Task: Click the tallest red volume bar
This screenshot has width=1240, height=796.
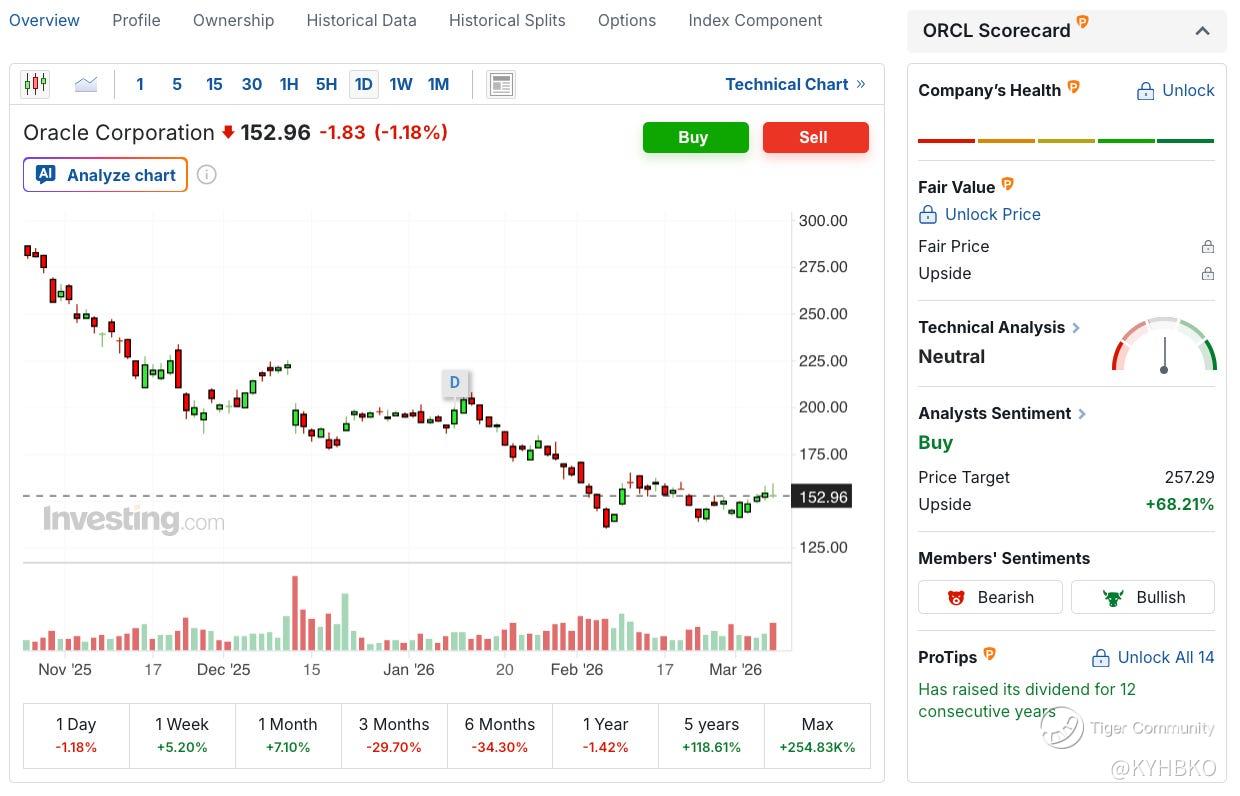Action: (295, 613)
